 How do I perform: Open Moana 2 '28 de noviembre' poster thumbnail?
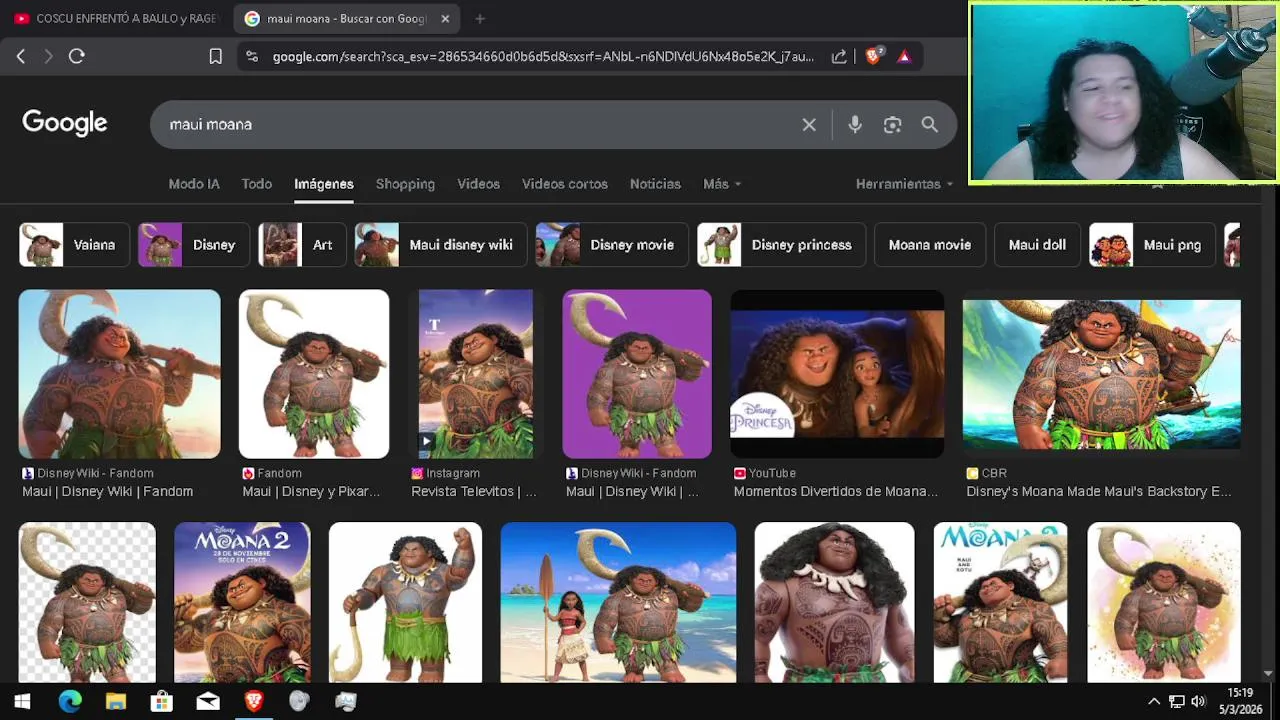point(242,603)
